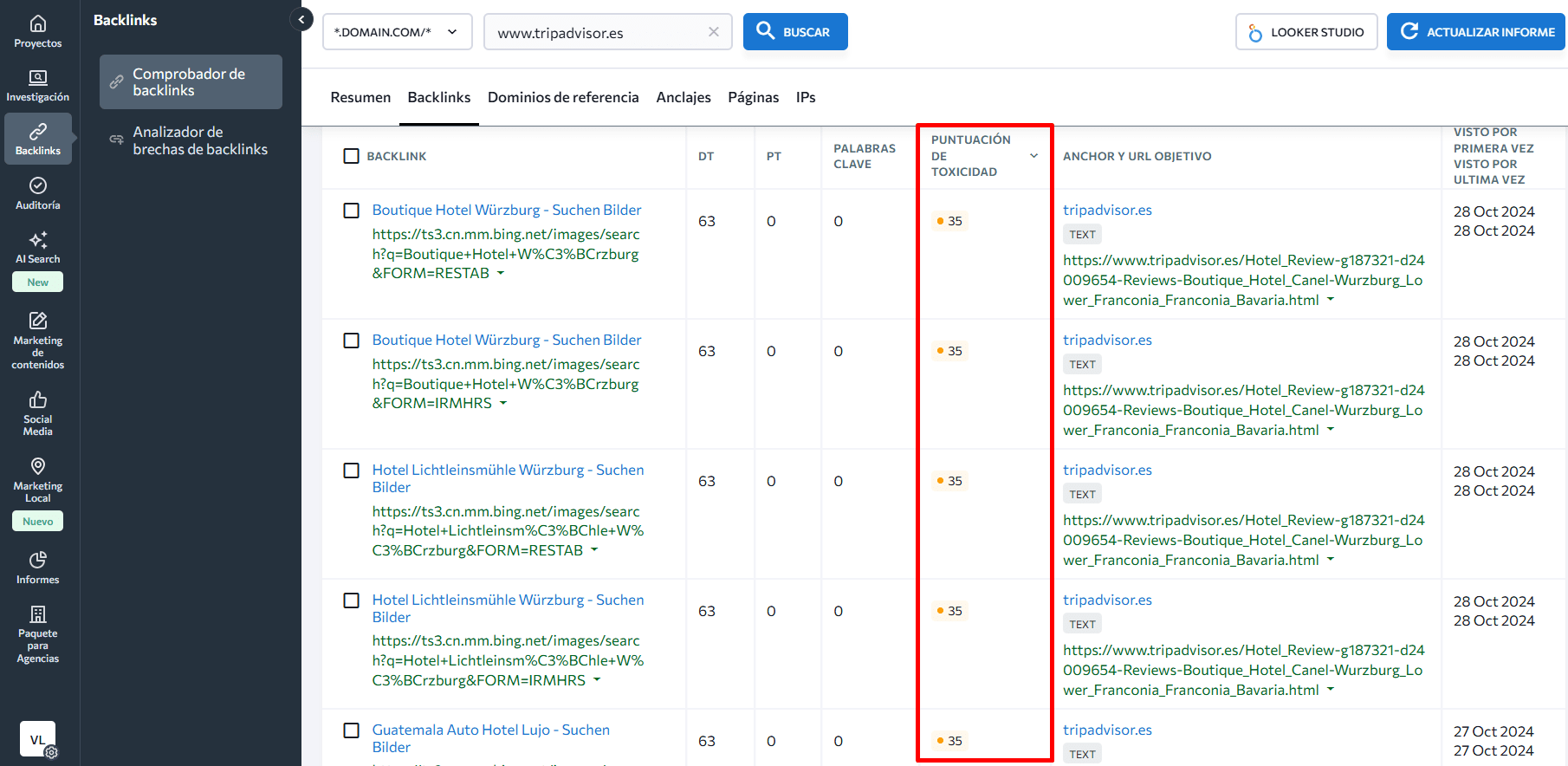Expand second row target URL arrow
The height and width of the screenshot is (766, 1568).
[1331, 430]
